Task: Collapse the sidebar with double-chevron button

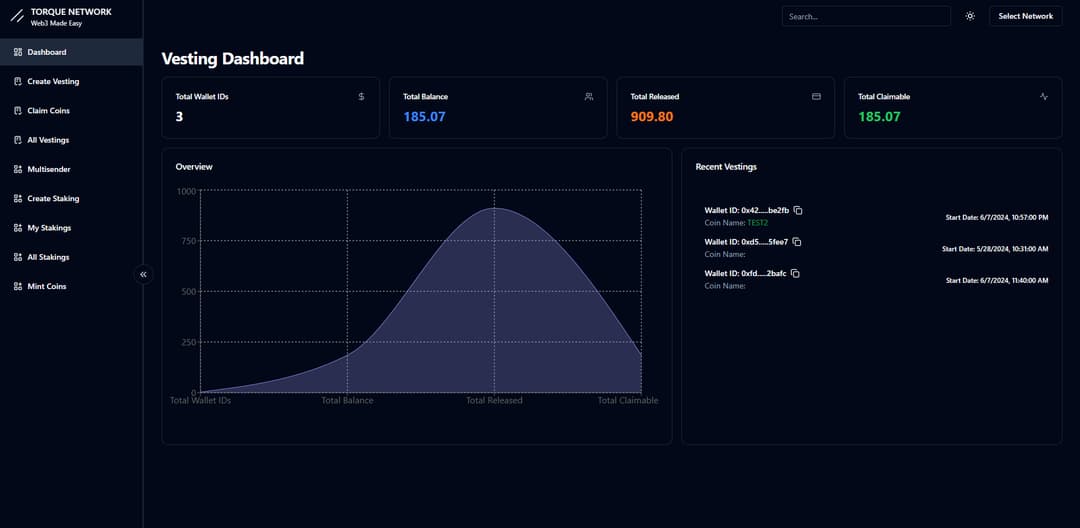Action: 143,274
